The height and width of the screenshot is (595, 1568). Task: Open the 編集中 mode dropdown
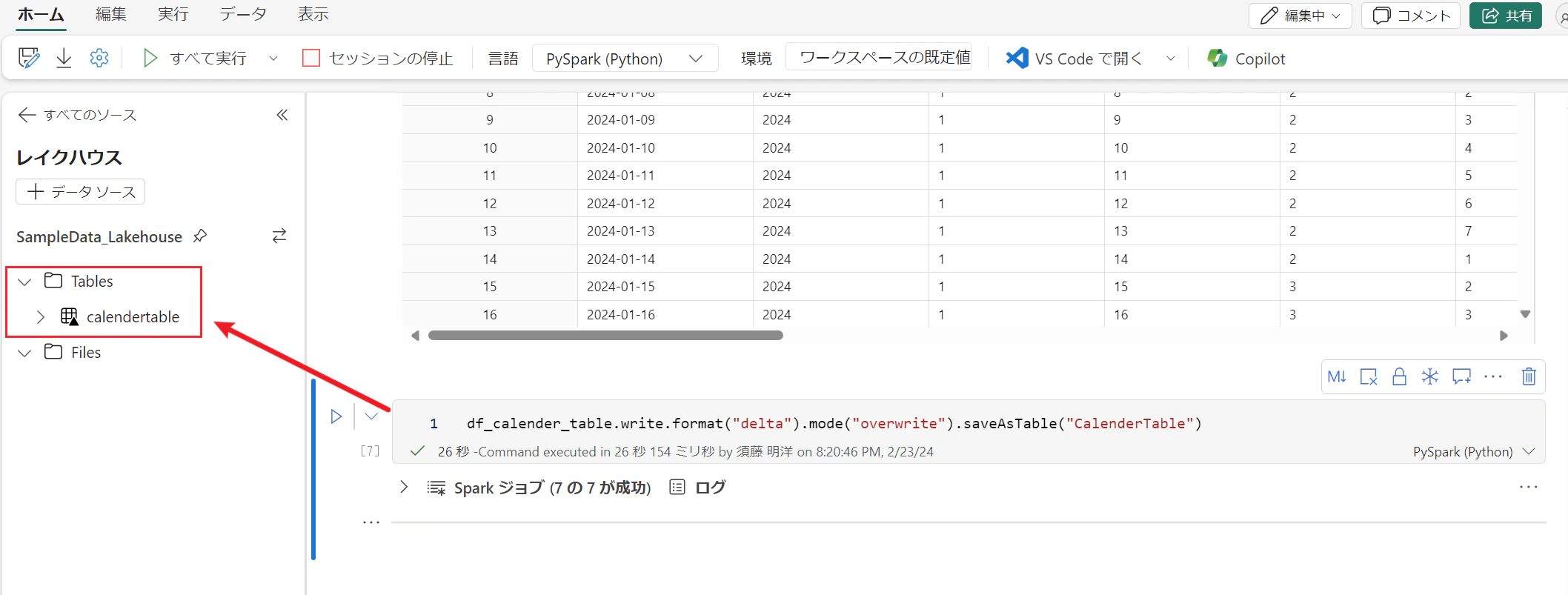click(x=1300, y=16)
